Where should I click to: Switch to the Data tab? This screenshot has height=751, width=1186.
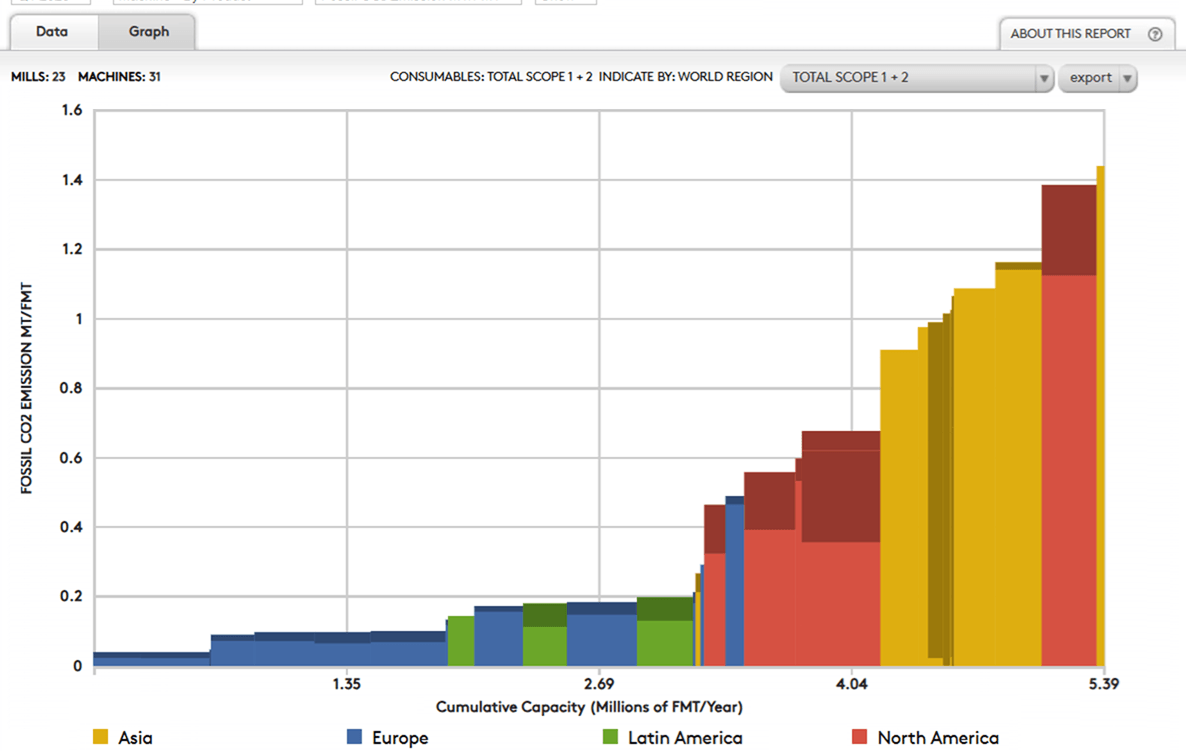point(52,32)
